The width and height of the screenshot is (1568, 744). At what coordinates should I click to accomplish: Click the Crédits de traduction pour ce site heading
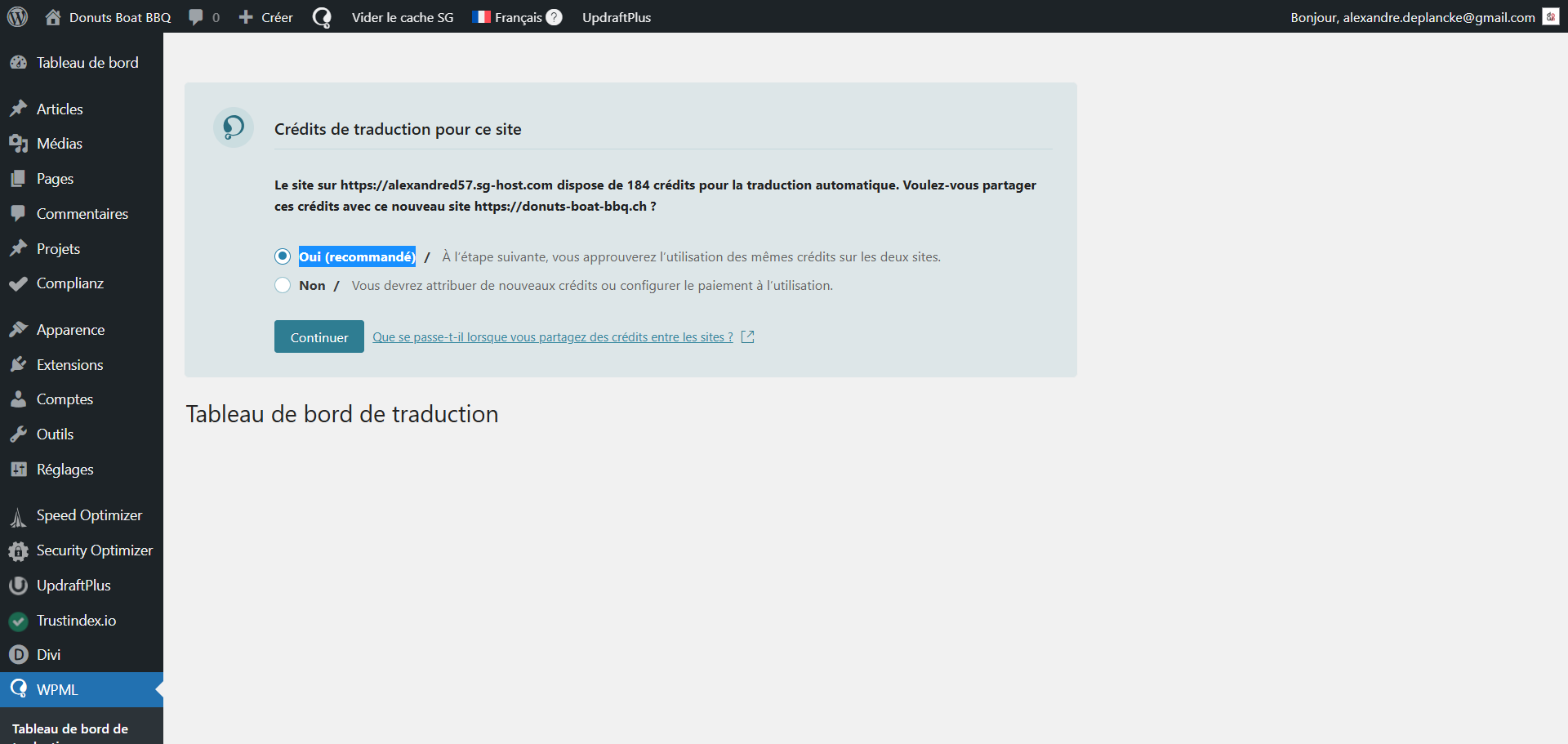(398, 129)
